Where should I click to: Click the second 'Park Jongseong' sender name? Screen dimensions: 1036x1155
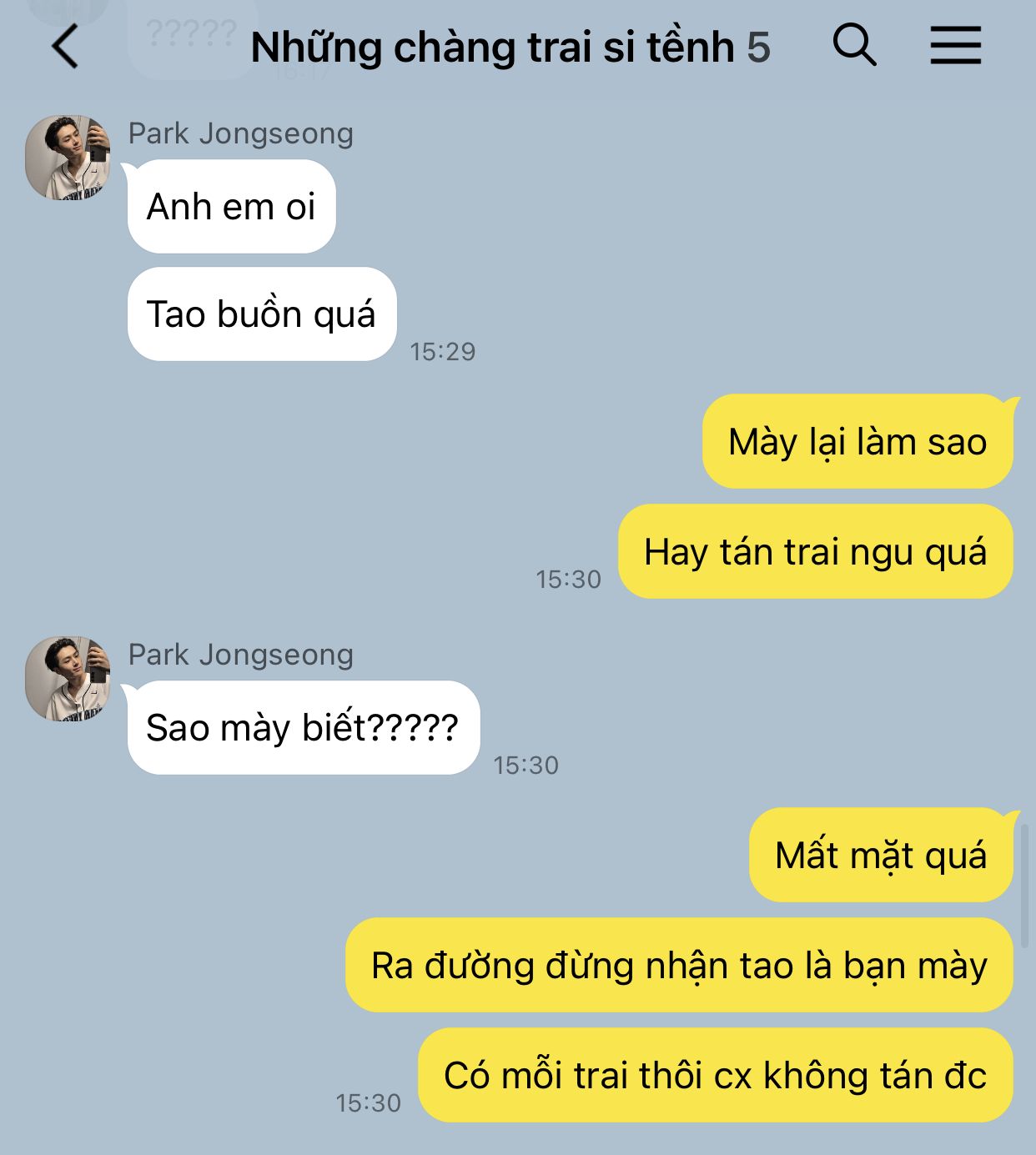click(241, 655)
